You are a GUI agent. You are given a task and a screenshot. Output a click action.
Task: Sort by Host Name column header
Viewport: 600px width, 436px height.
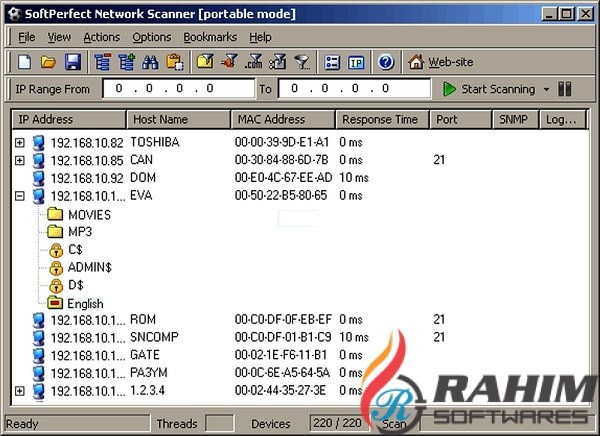point(178,119)
